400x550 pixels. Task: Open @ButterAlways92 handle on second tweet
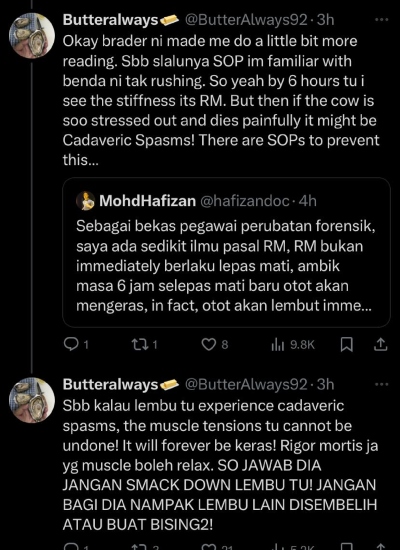pos(246,385)
